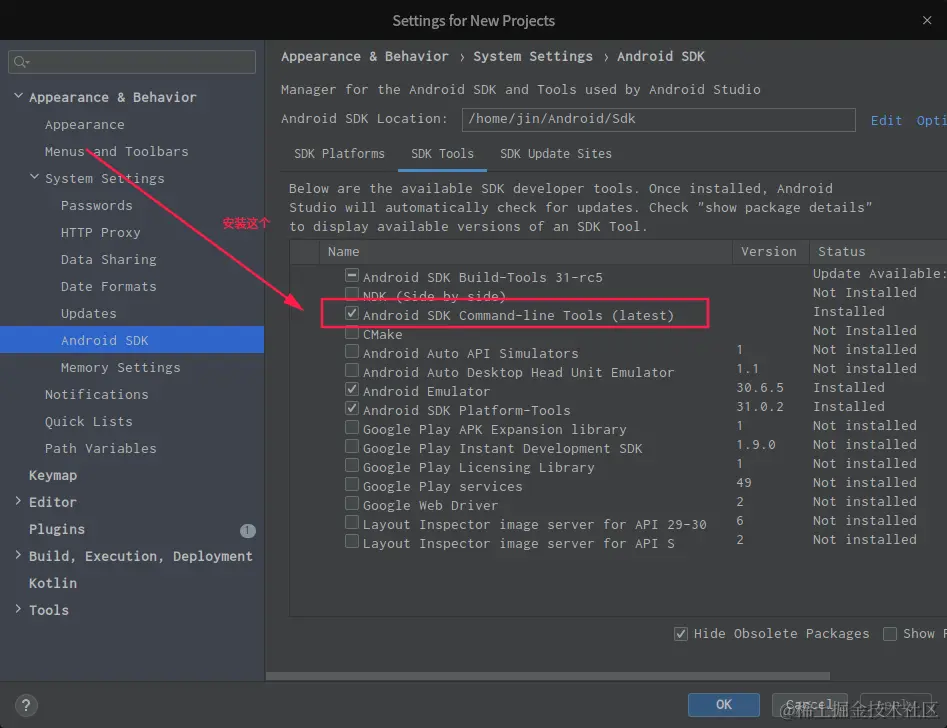947x728 pixels.
Task: Click the Android SDK Location field
Action: click(x=658, y=119)
